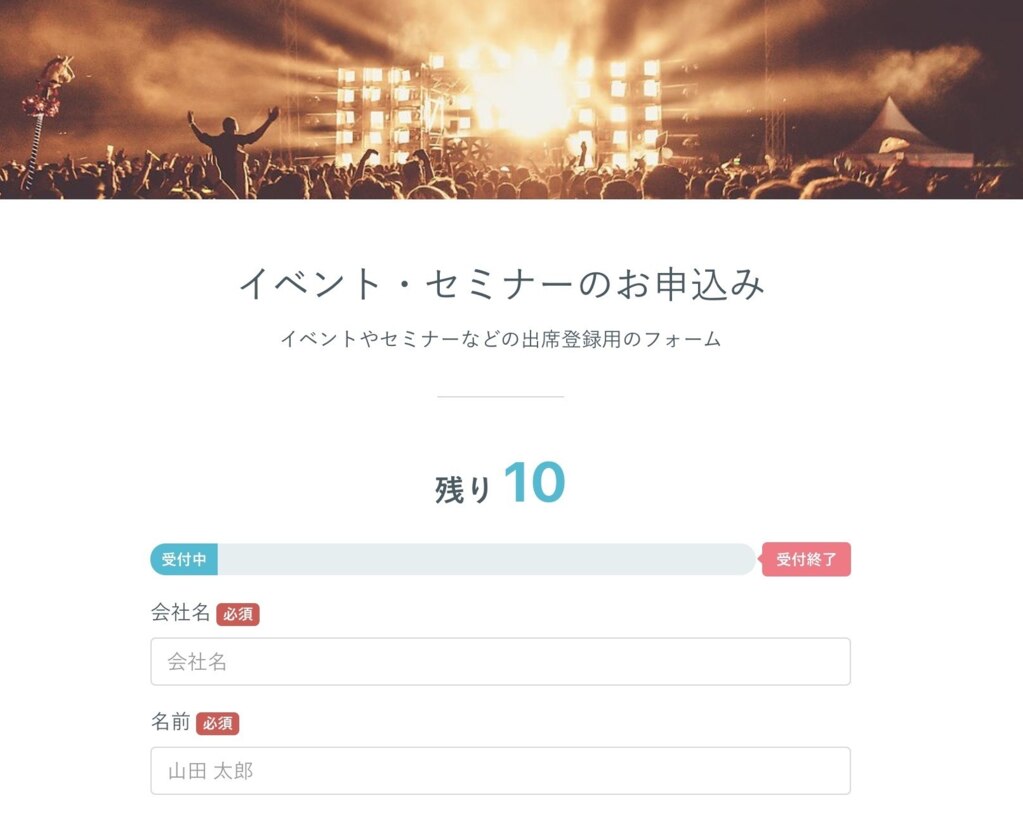Click the remaining count number 10
Viewport: 1023px width, 819px height.
534,482
